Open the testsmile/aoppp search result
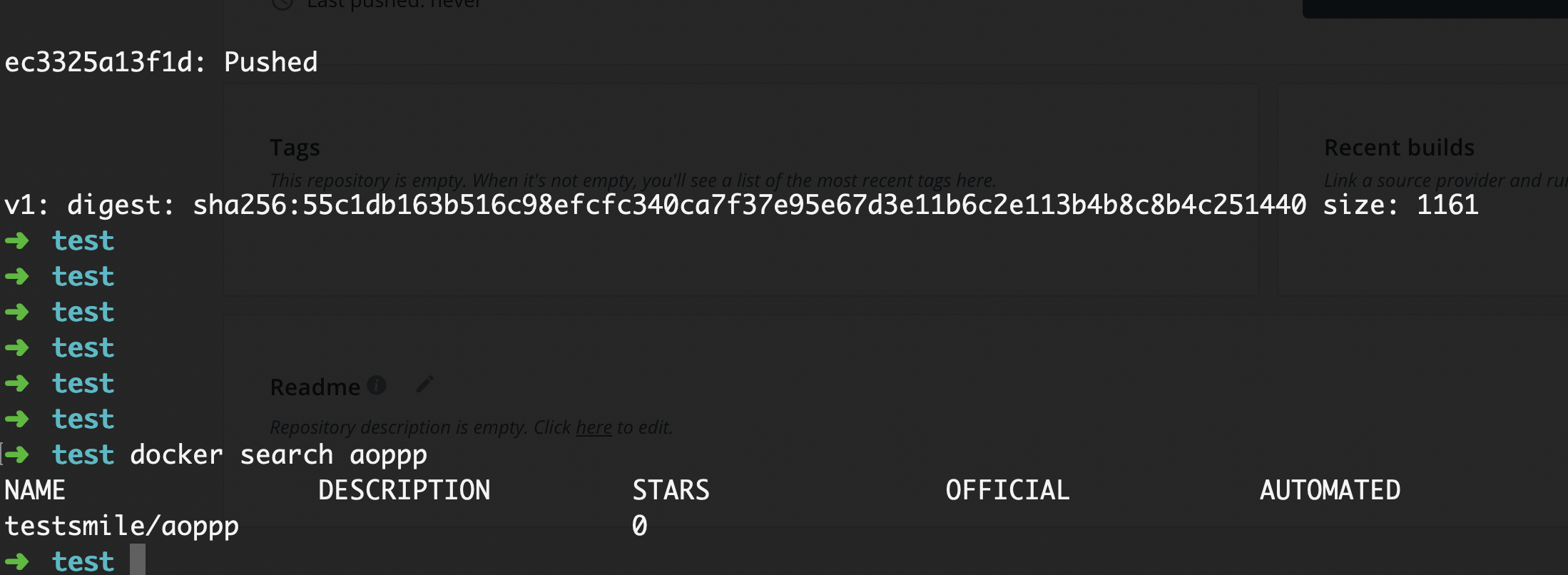The image size is (1568, 575). click(x=121, y=526)
